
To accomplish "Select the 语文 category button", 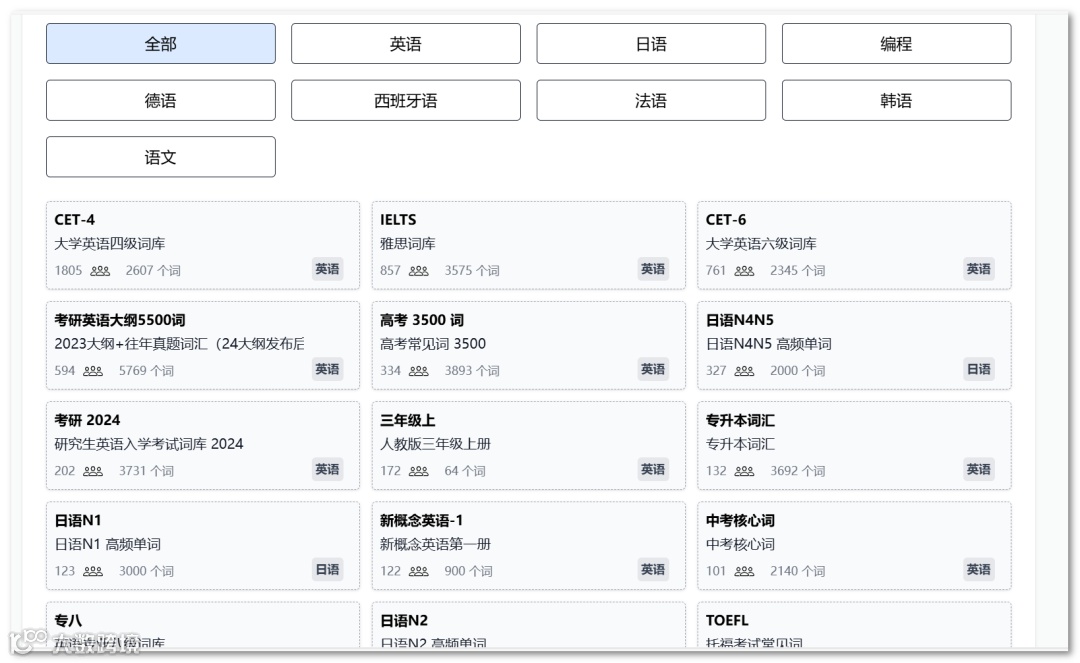I will click(160, 157).
